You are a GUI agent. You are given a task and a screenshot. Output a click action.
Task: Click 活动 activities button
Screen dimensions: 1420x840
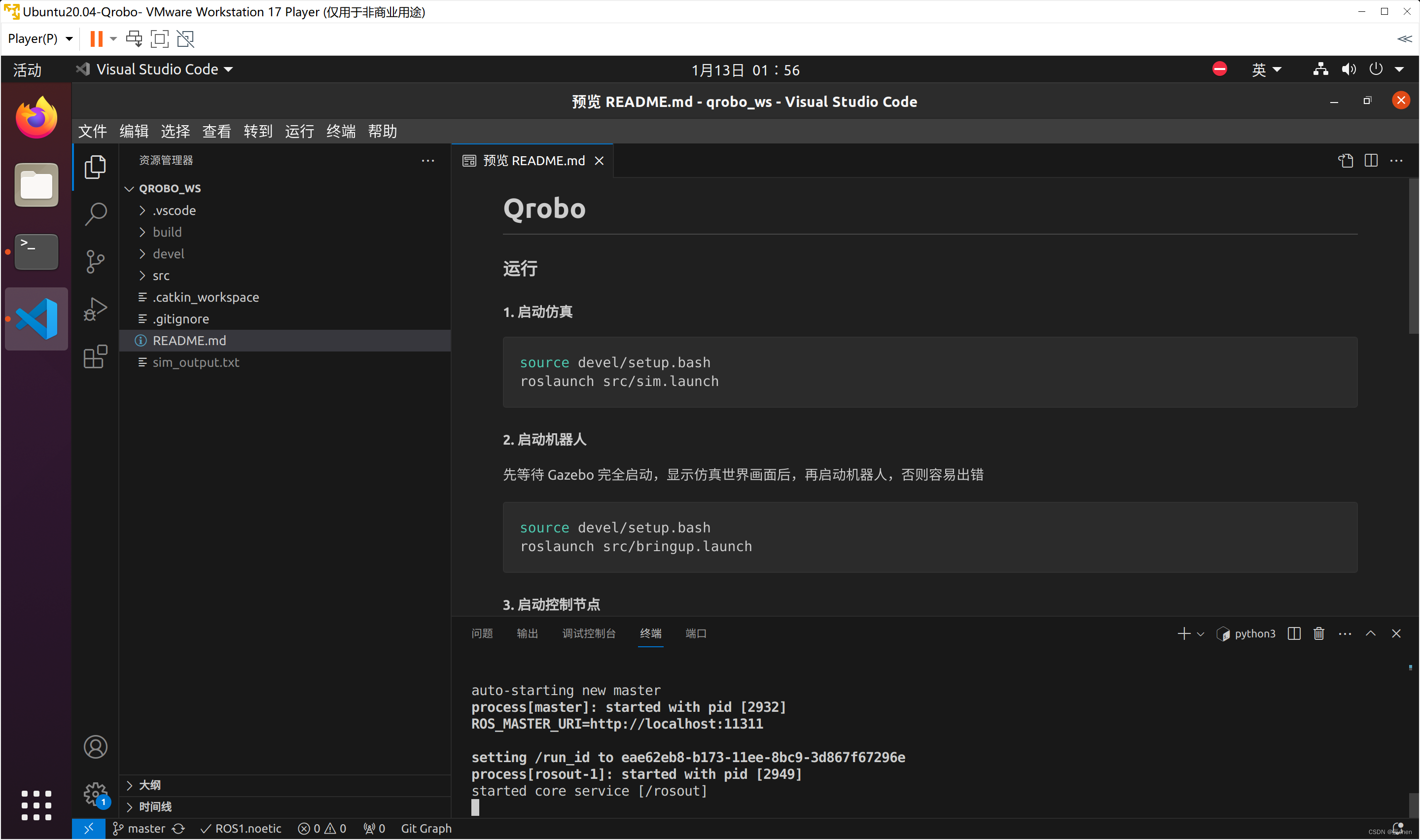pos(27,70)
